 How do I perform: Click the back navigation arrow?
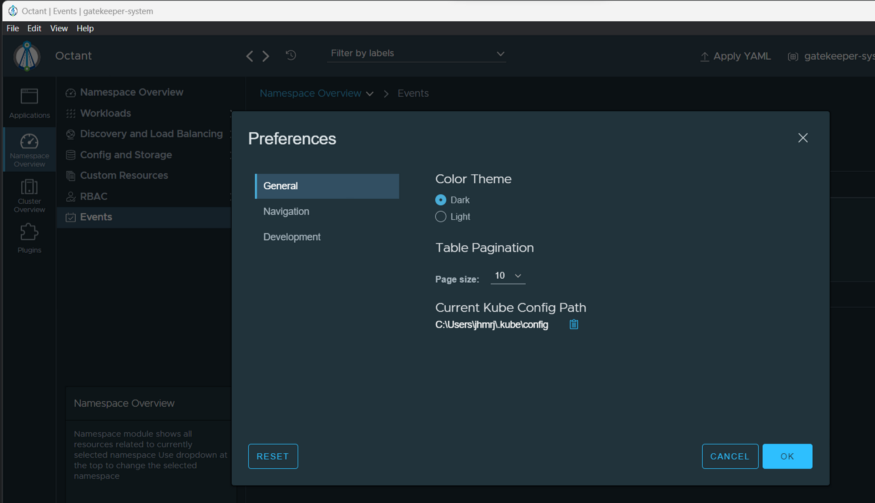pos(250,56)
